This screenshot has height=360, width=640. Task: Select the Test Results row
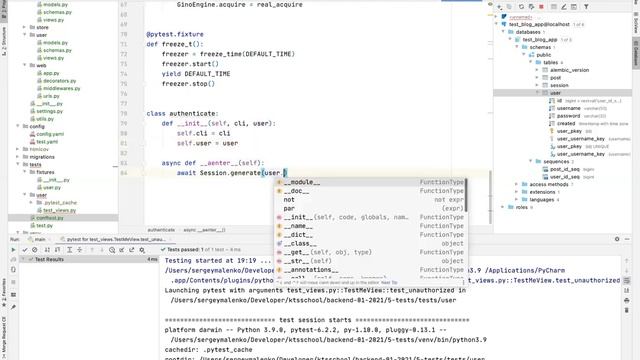click(x=89, y=259)
